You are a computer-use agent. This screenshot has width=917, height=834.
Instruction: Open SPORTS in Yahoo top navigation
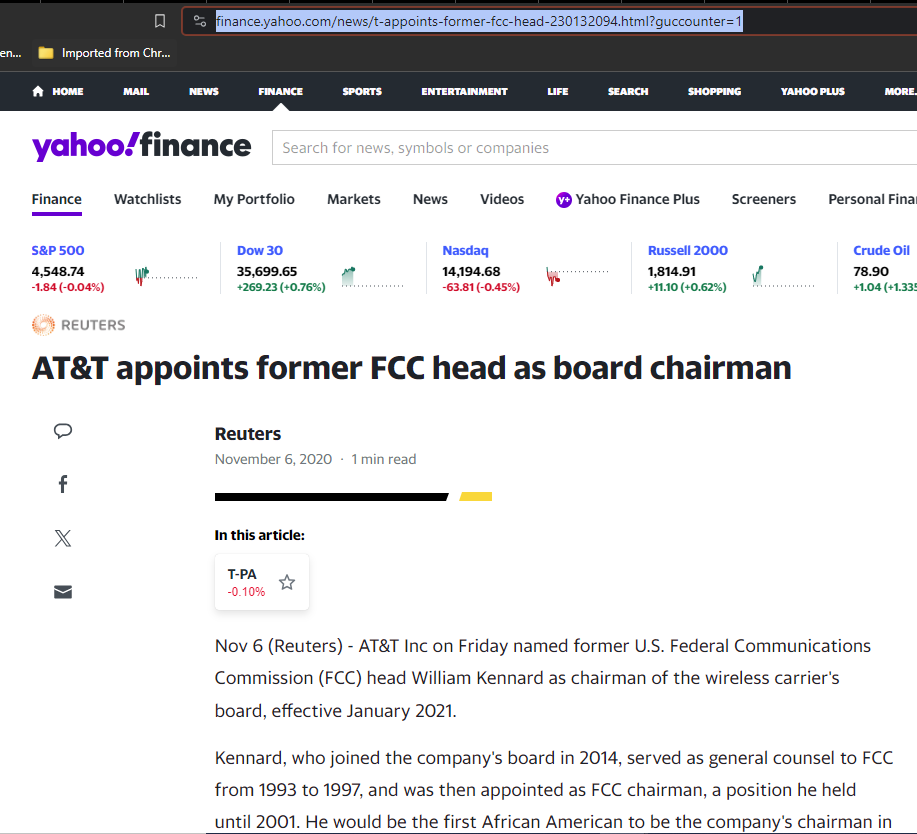click(362, 91)
